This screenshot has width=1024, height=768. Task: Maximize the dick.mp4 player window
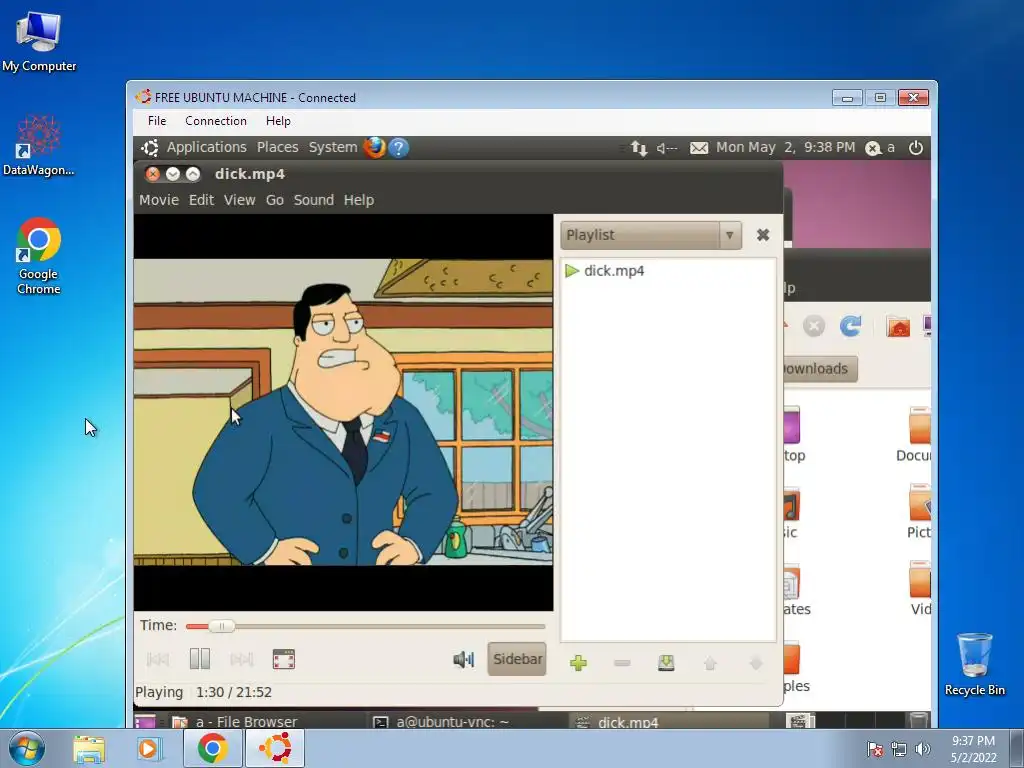(x=193, y=174)
